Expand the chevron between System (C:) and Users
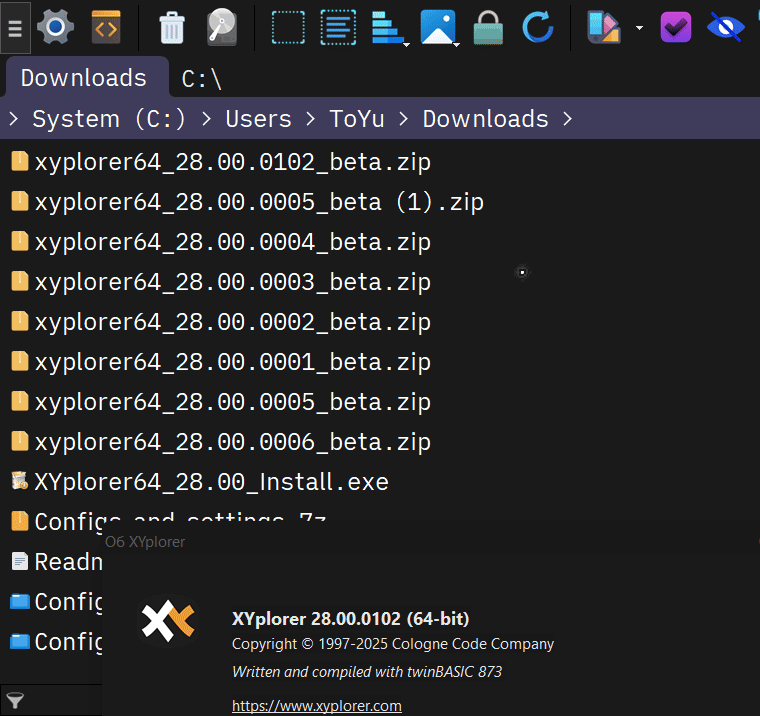Viewport: 760px width, 716px height. pos(206,119)
